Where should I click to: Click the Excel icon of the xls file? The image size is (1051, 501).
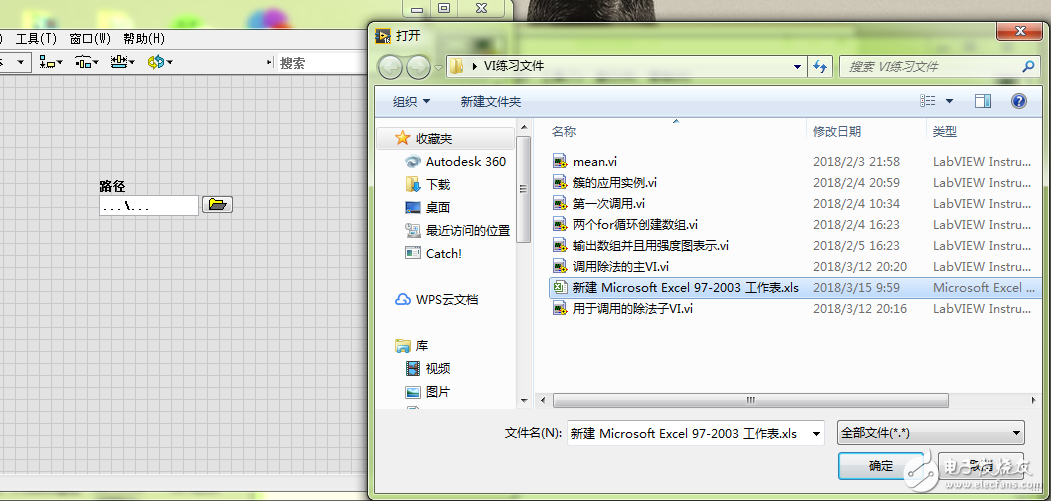560,288
